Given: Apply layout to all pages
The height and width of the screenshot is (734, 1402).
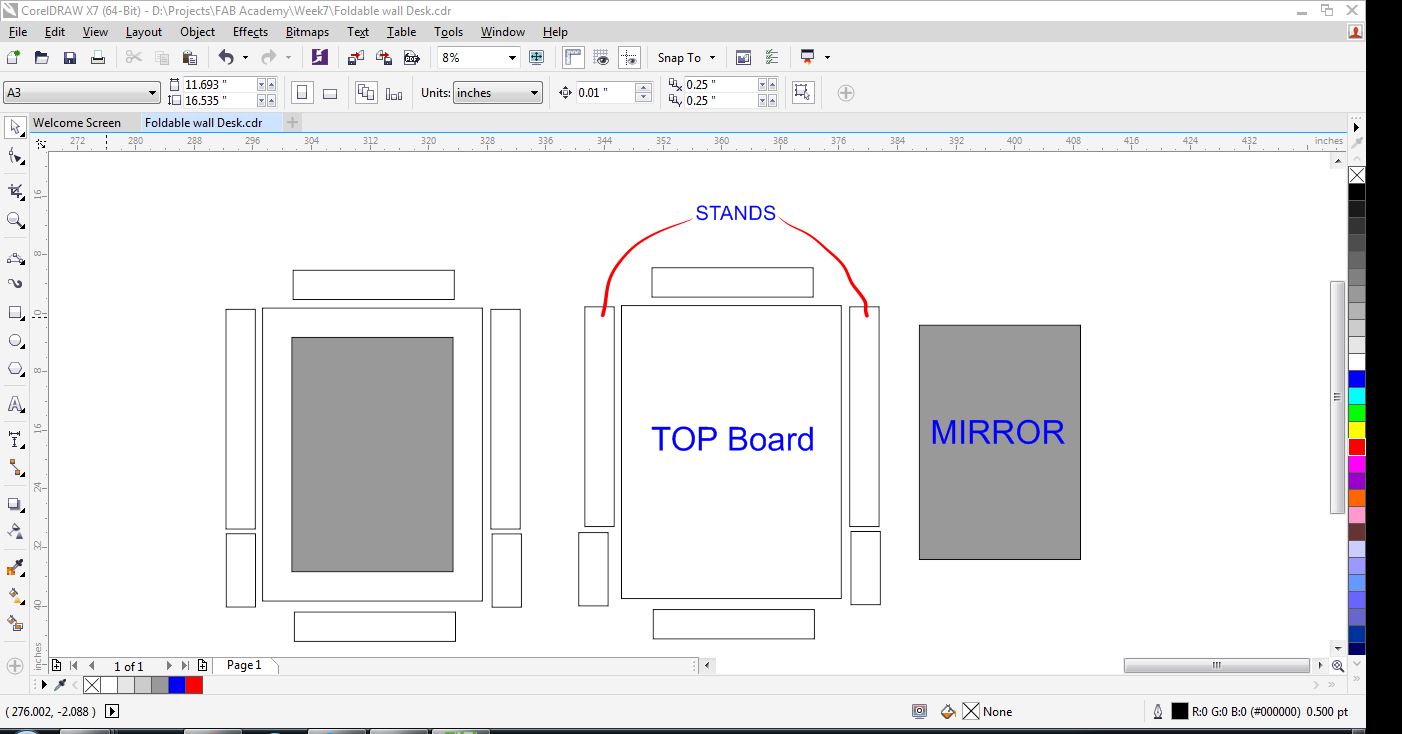Looking at the screenshot, I should (x=366, y=93).
